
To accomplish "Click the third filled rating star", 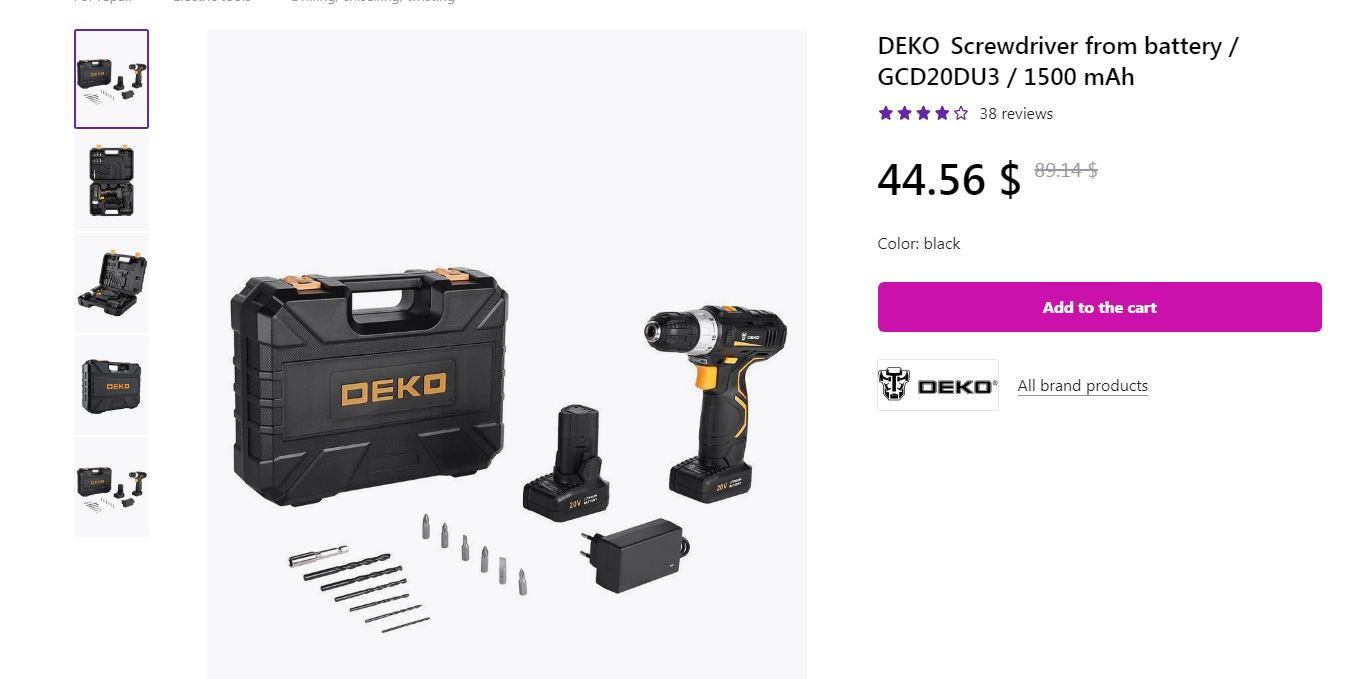I will [x=923, y=113].
